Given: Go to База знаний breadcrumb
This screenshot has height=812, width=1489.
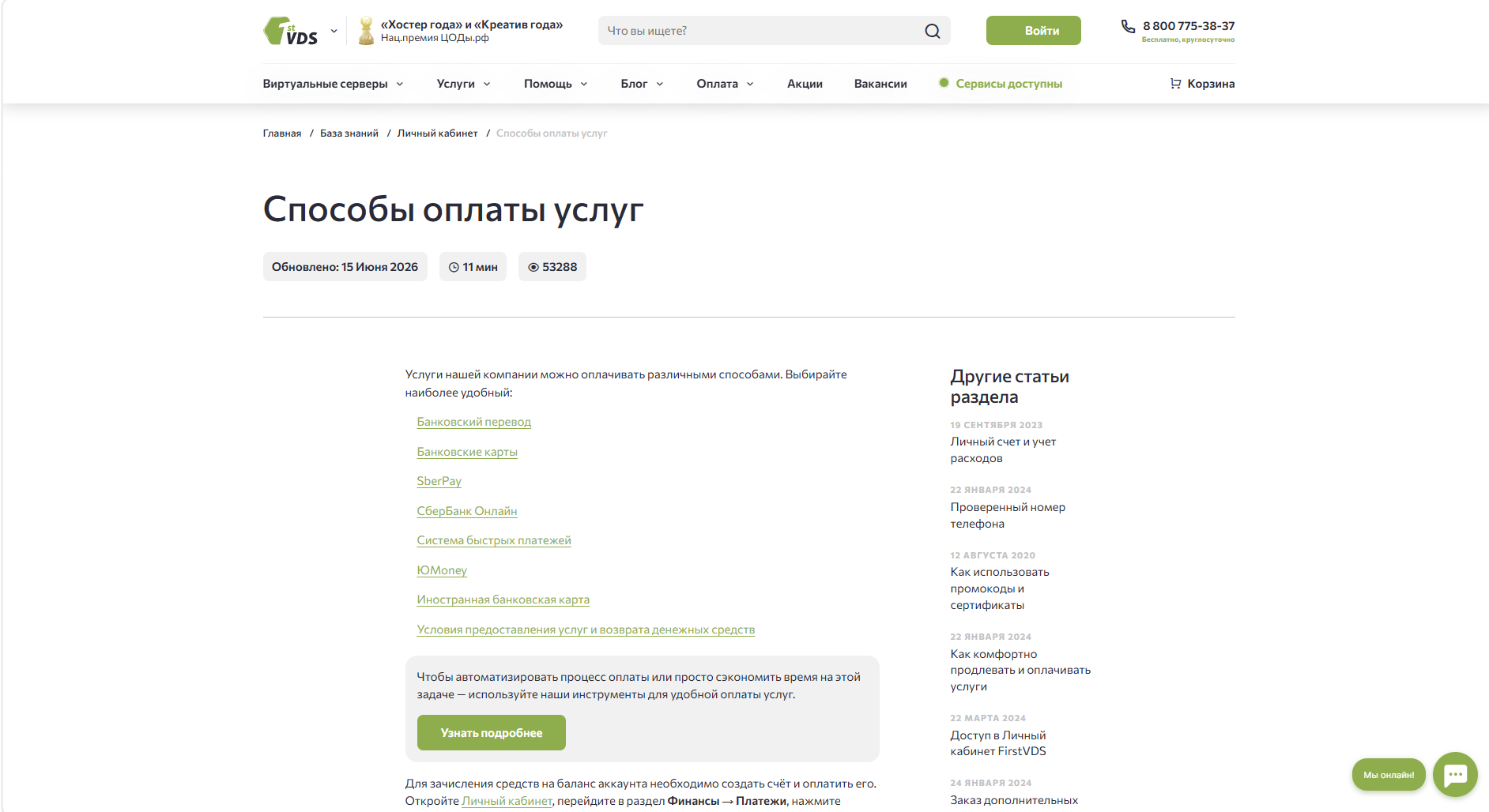Looking at the screenshot, I should coord(349,133).
